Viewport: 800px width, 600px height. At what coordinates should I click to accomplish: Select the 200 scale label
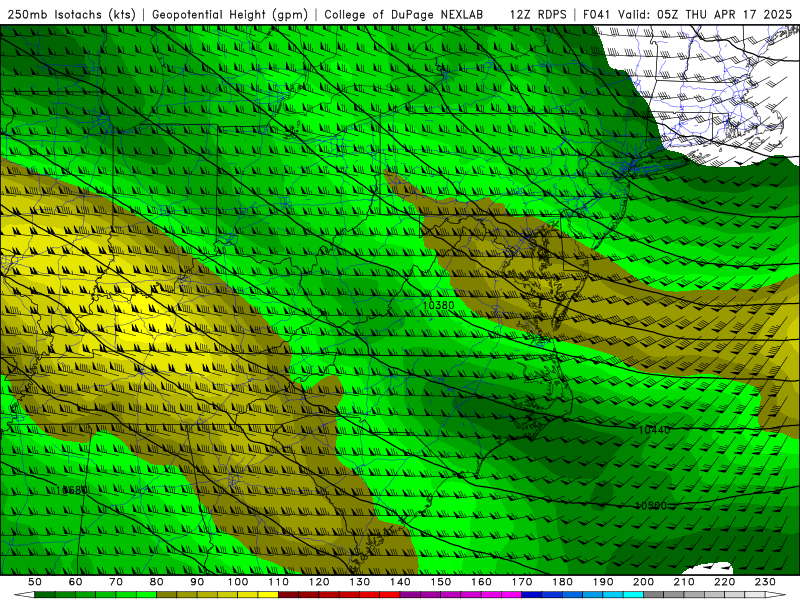click(644, 582)
